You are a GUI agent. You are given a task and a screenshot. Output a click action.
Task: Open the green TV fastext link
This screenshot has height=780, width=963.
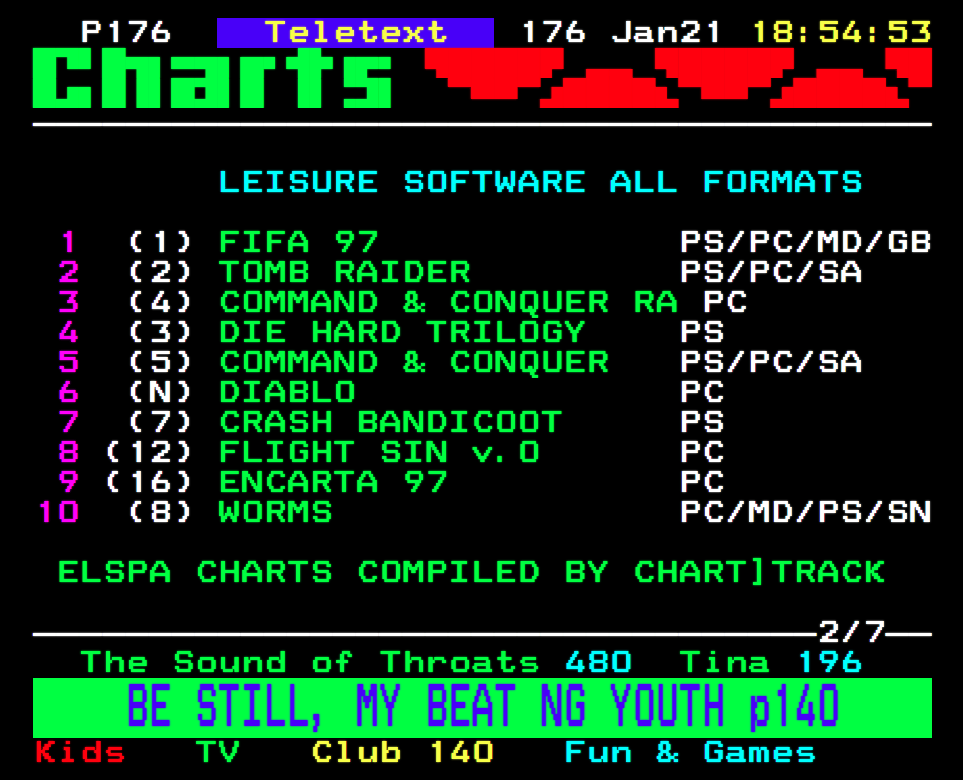click(217, 752)
